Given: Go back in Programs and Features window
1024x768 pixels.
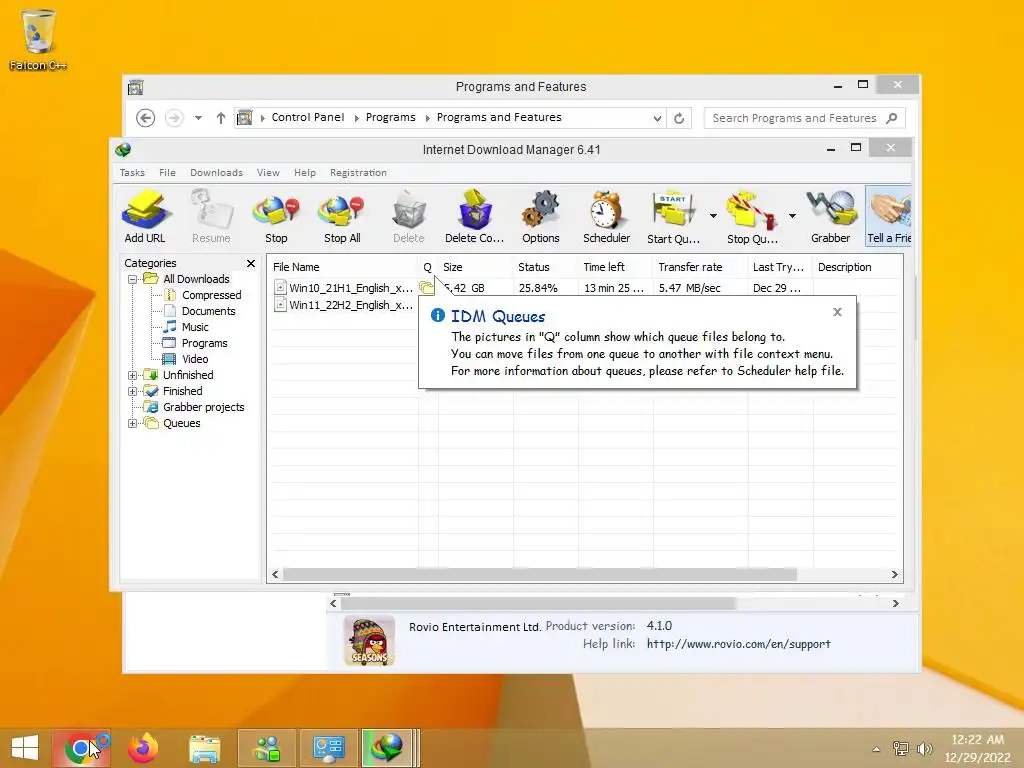Looking at the screenshot, I should pos(146,118).
